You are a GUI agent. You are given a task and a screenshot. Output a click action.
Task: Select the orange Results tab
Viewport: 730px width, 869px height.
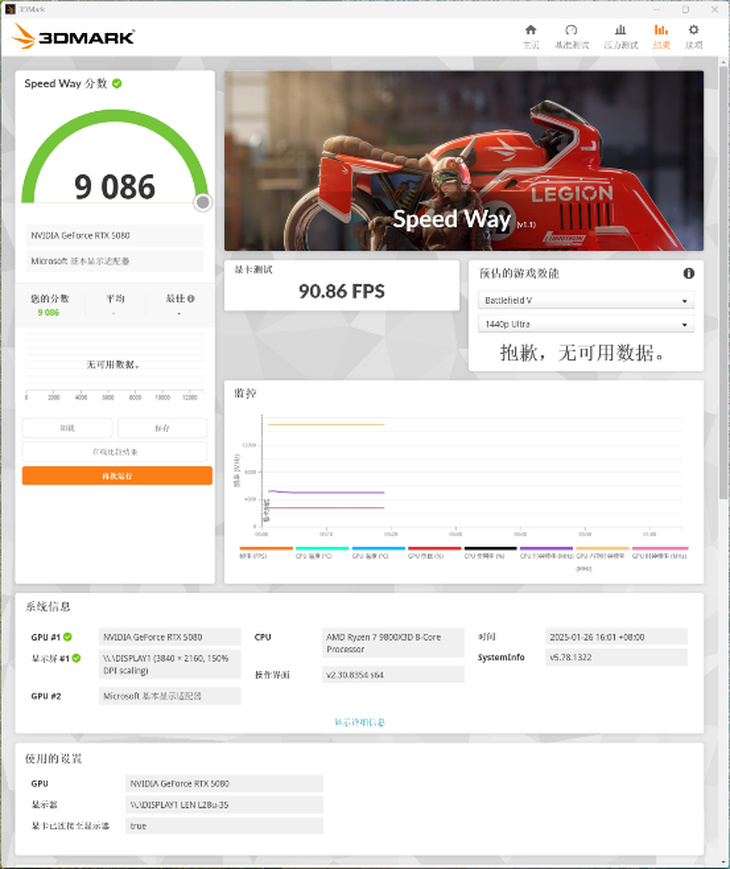[661, 36]
